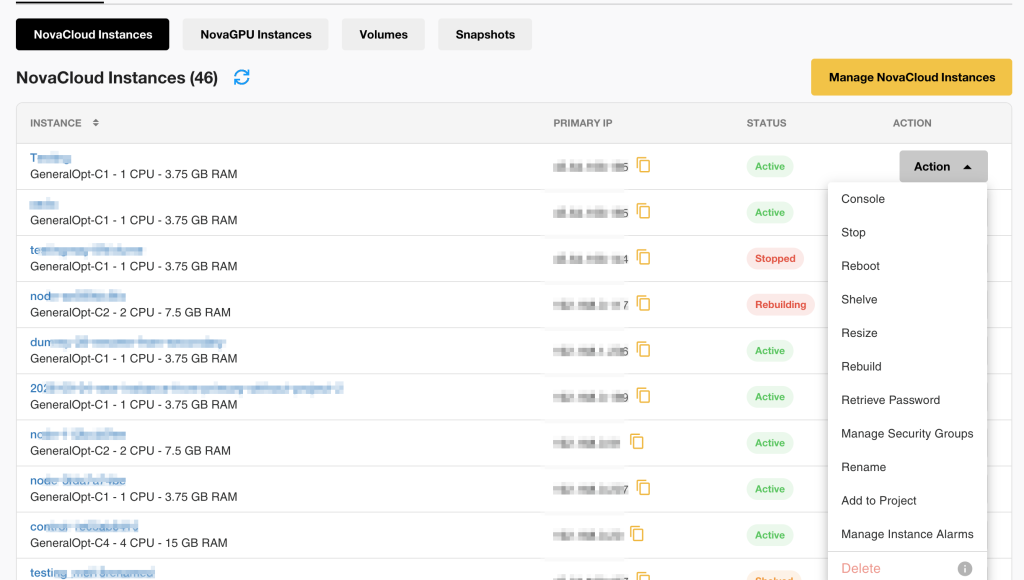The image size is (1024, 580).
Task: Choose Console from the Action menu
Action: coord(863,199)
